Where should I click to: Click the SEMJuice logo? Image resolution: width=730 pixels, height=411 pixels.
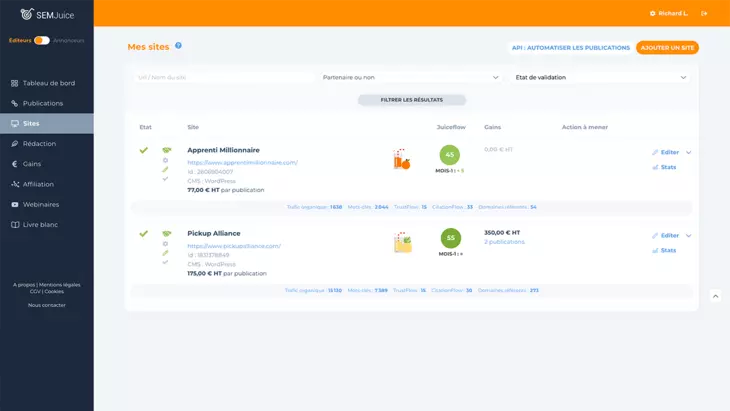pos(47,14)
